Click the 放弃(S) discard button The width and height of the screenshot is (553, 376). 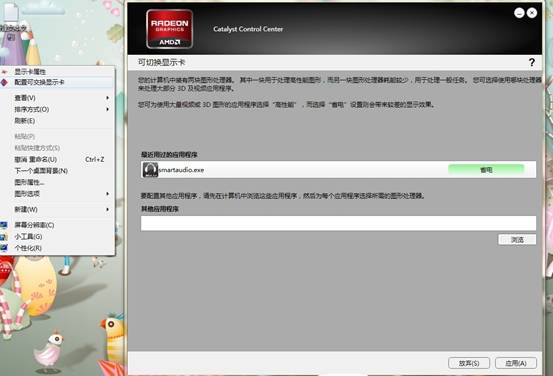[469, 363]
